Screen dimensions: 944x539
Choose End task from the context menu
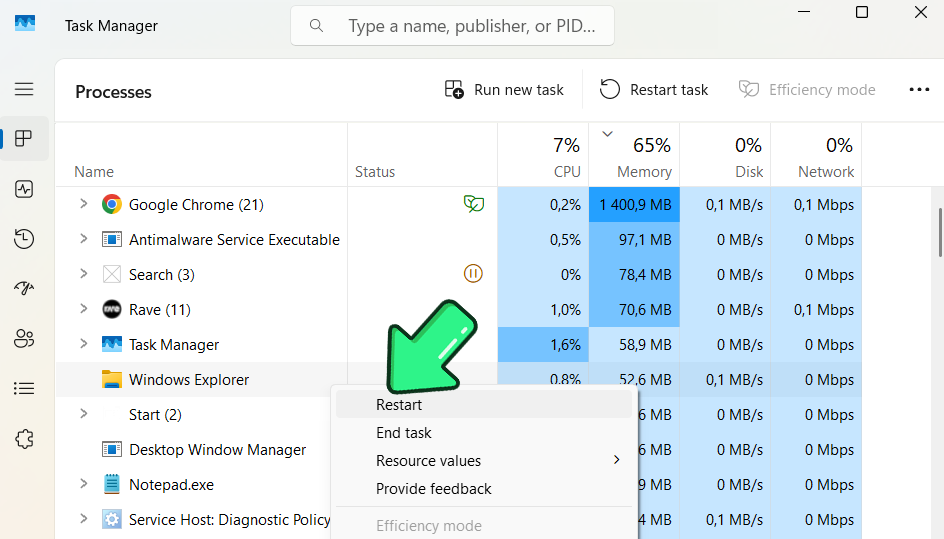[484, 432]
